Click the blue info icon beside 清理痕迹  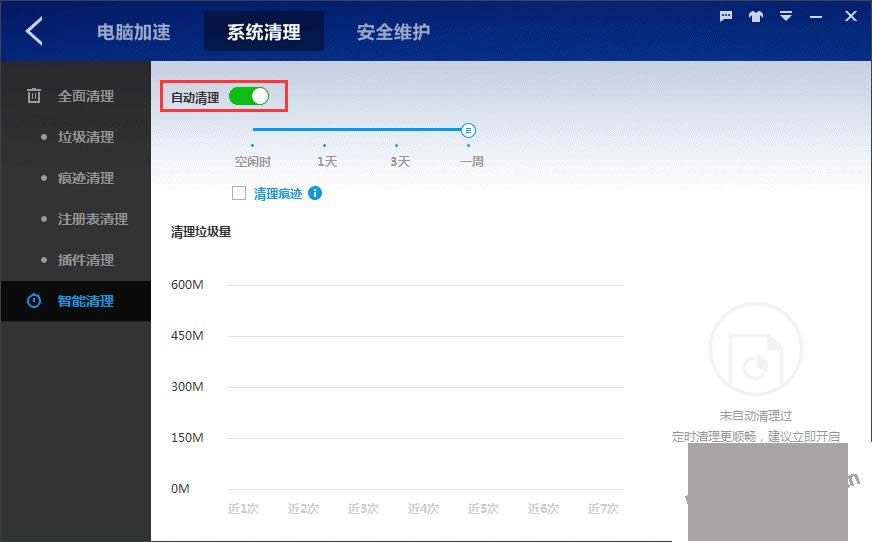coord(315,193)
